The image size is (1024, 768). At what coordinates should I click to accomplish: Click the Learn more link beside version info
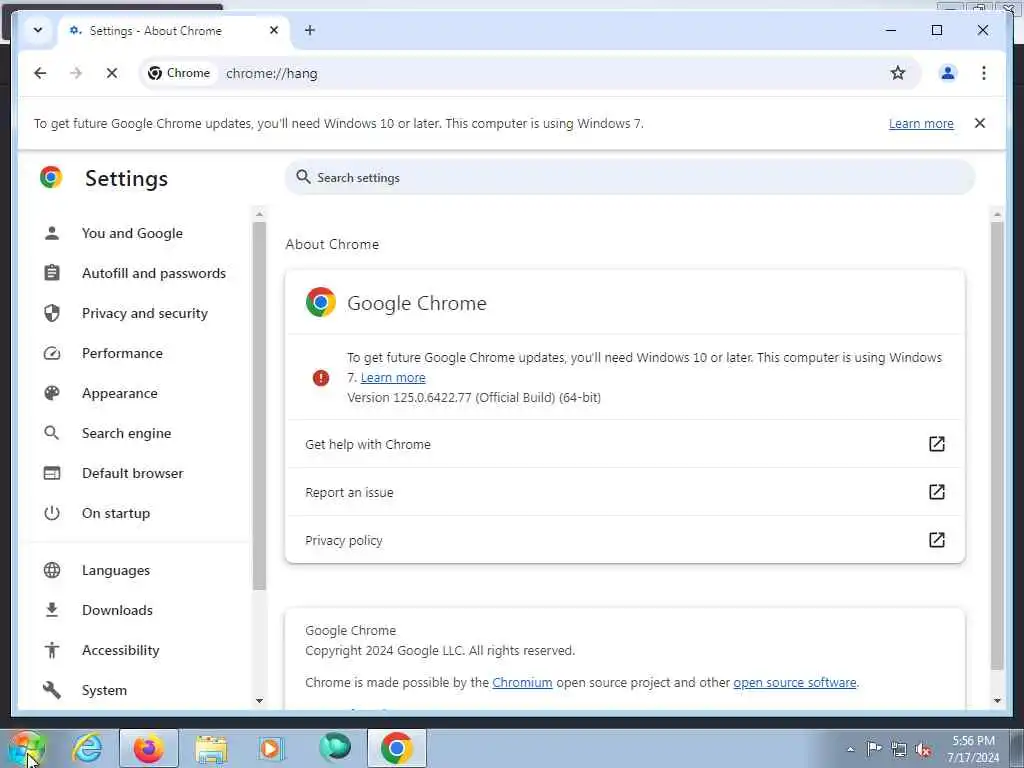point(393,377)
